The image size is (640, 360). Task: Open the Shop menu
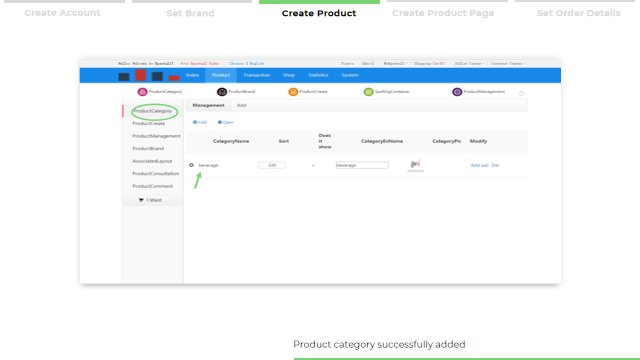289,75
